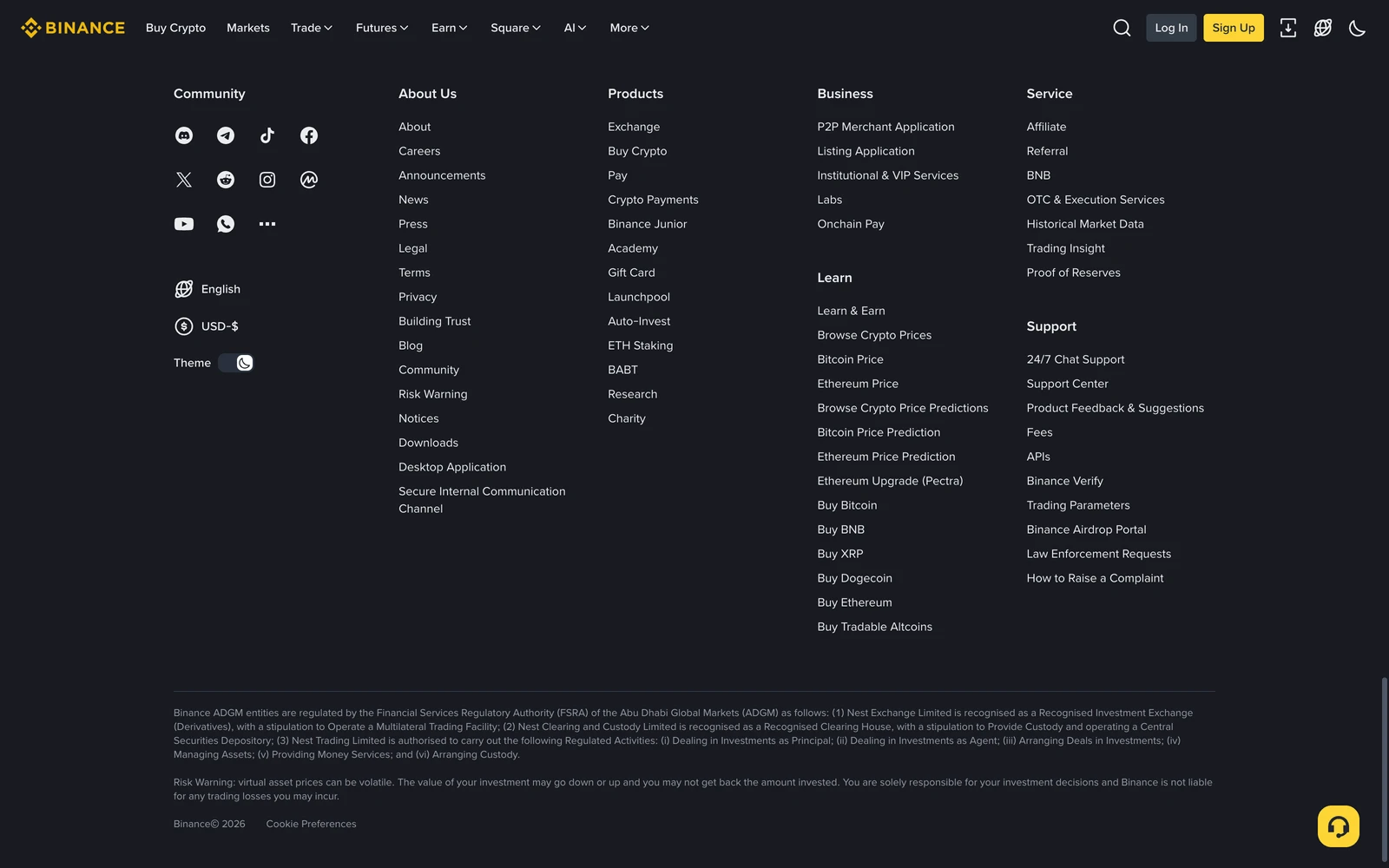
Task: Open the Instagram community icon
Action: click(267, 180)
